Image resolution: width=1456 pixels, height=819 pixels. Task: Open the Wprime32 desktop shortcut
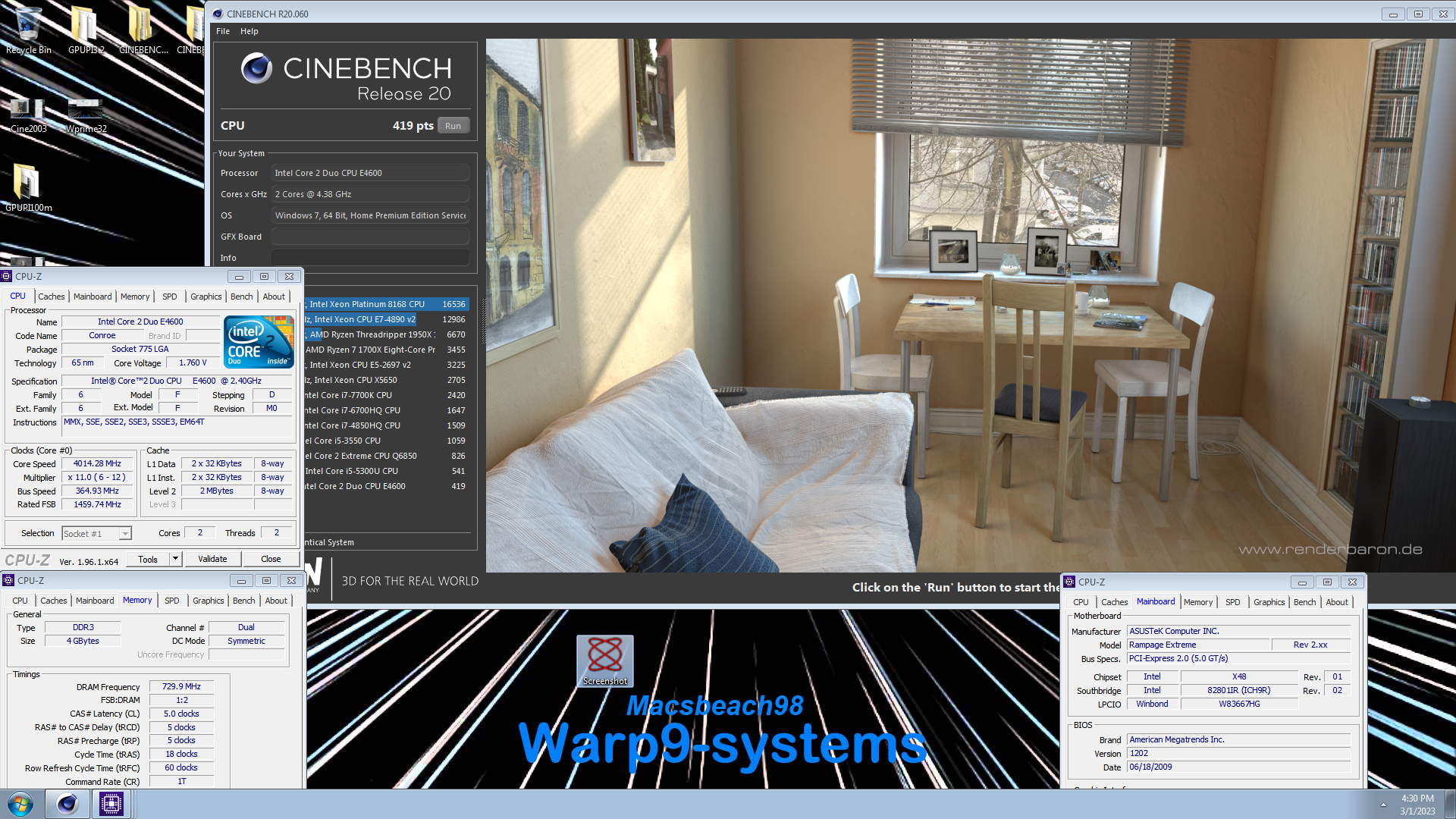(x=86, y=115)
